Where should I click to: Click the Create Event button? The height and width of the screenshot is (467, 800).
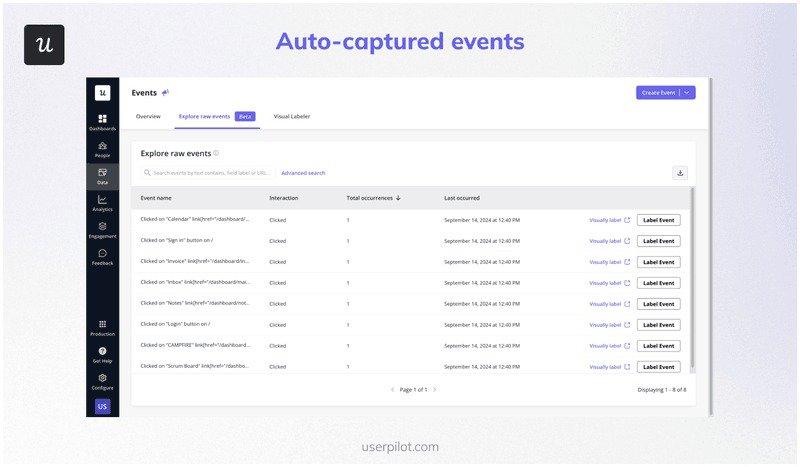point(658,93)
